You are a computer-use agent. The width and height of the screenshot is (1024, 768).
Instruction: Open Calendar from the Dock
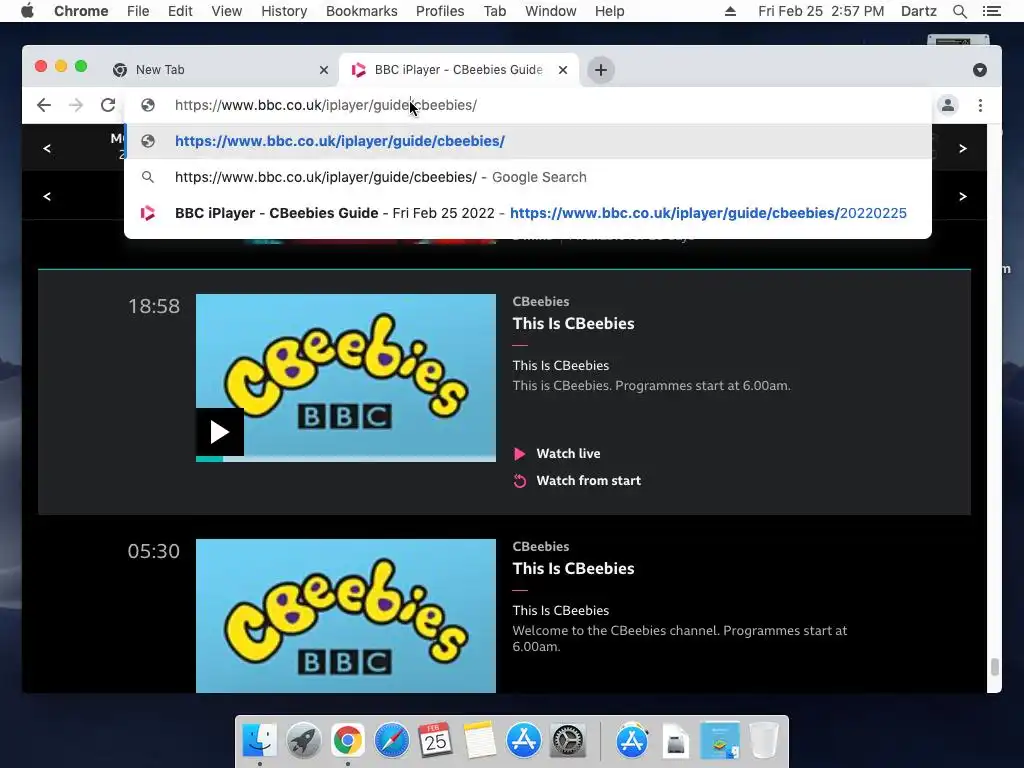436,740
